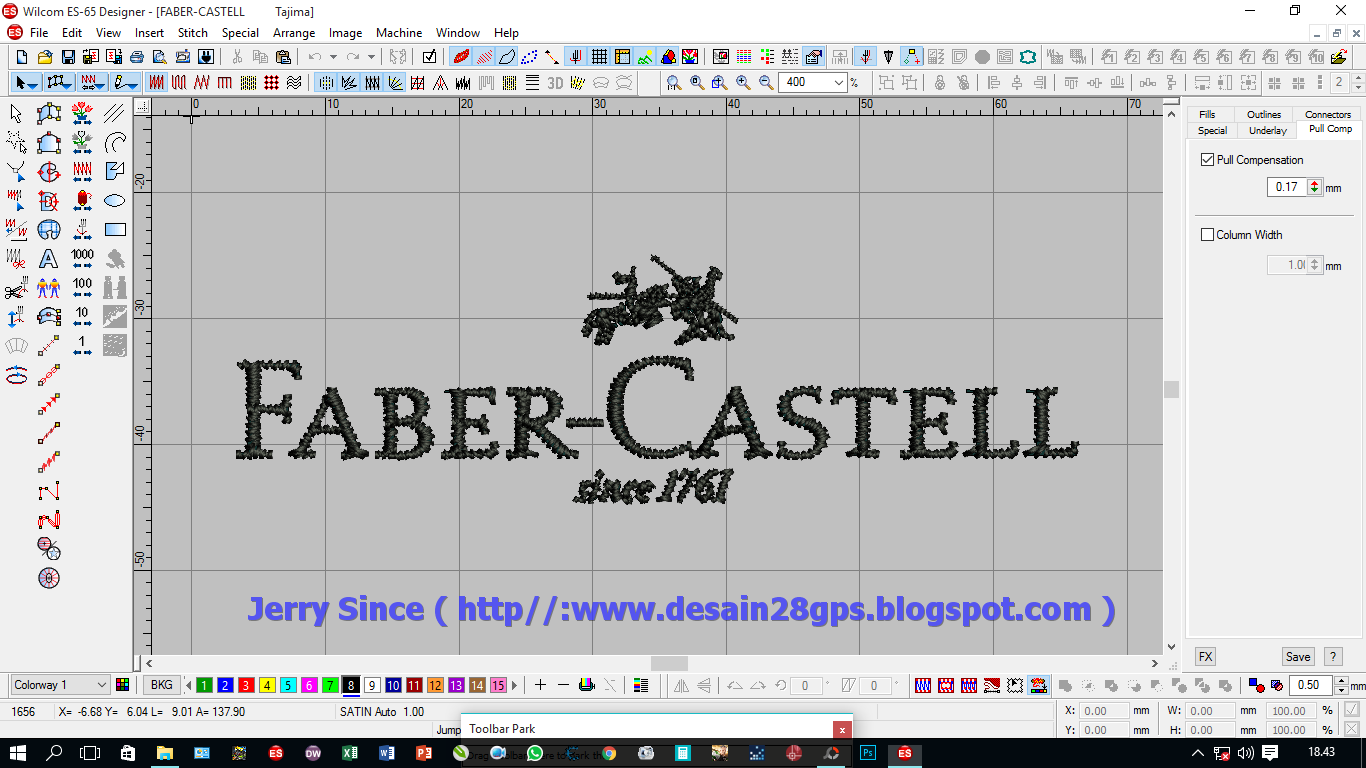Open the Colorway 1 dropdown
Screen dimensions: 1366x768
[100, 685]
